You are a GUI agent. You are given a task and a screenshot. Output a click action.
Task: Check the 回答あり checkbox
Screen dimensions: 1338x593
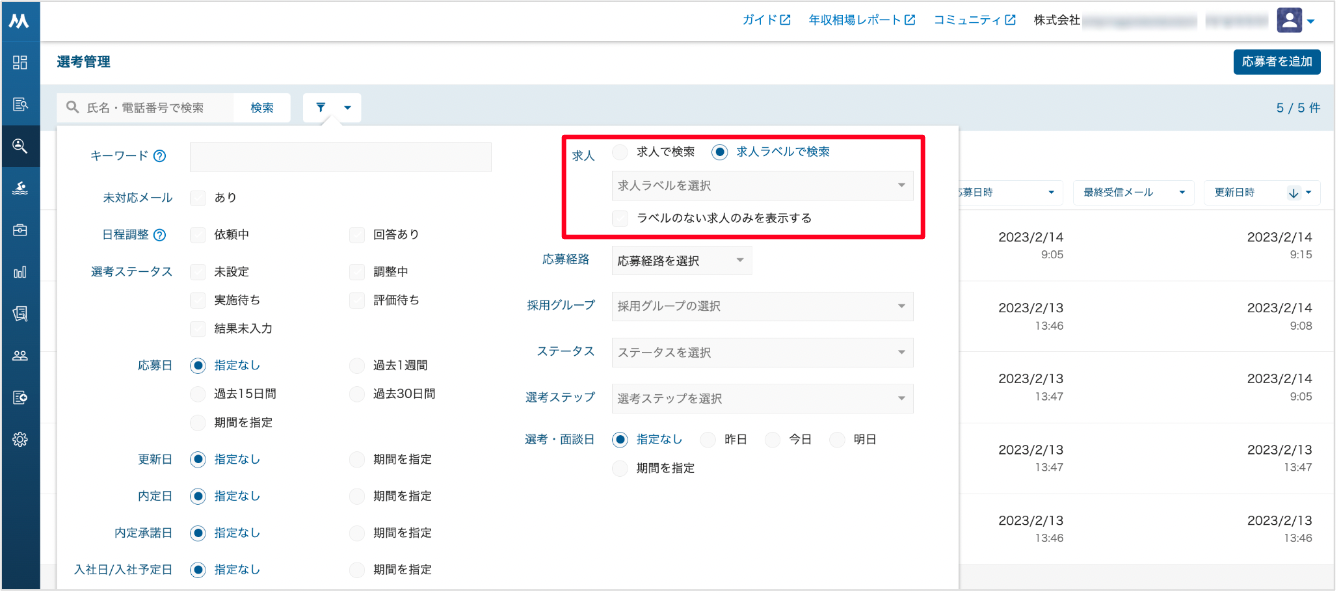(x=357, y=235)
